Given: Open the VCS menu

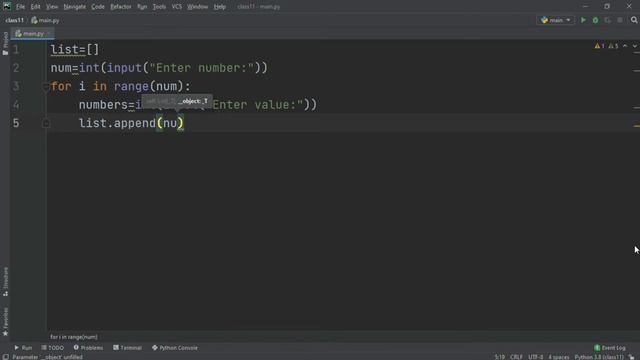Looking at the screenshot, I should 177,7.
